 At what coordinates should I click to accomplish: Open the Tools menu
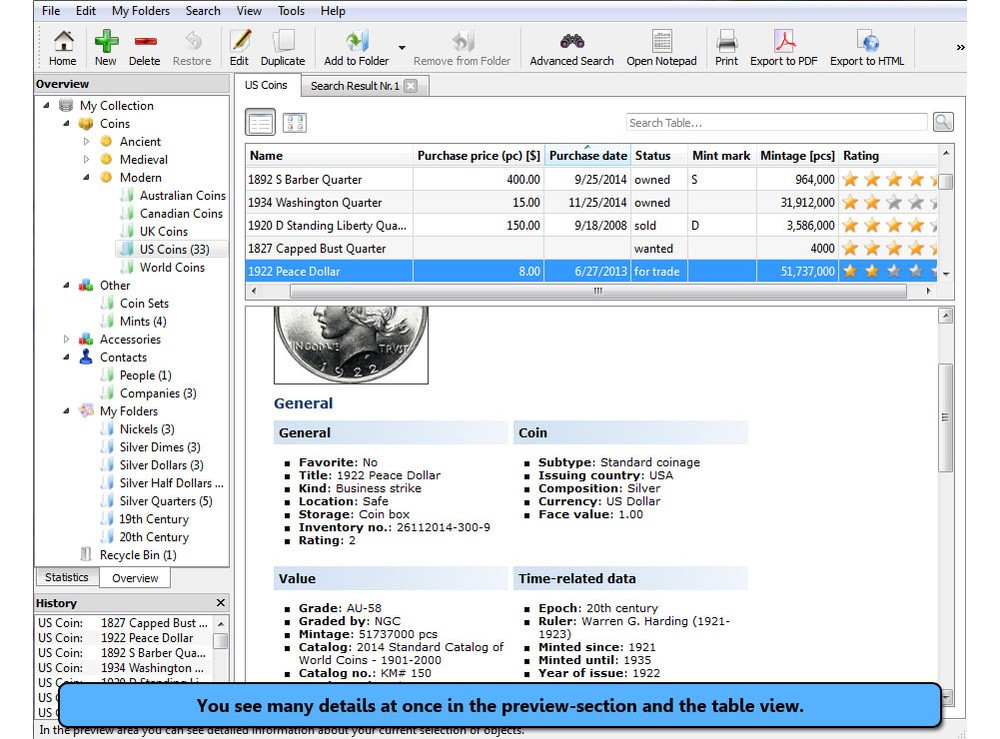click(x=290, y=11)
